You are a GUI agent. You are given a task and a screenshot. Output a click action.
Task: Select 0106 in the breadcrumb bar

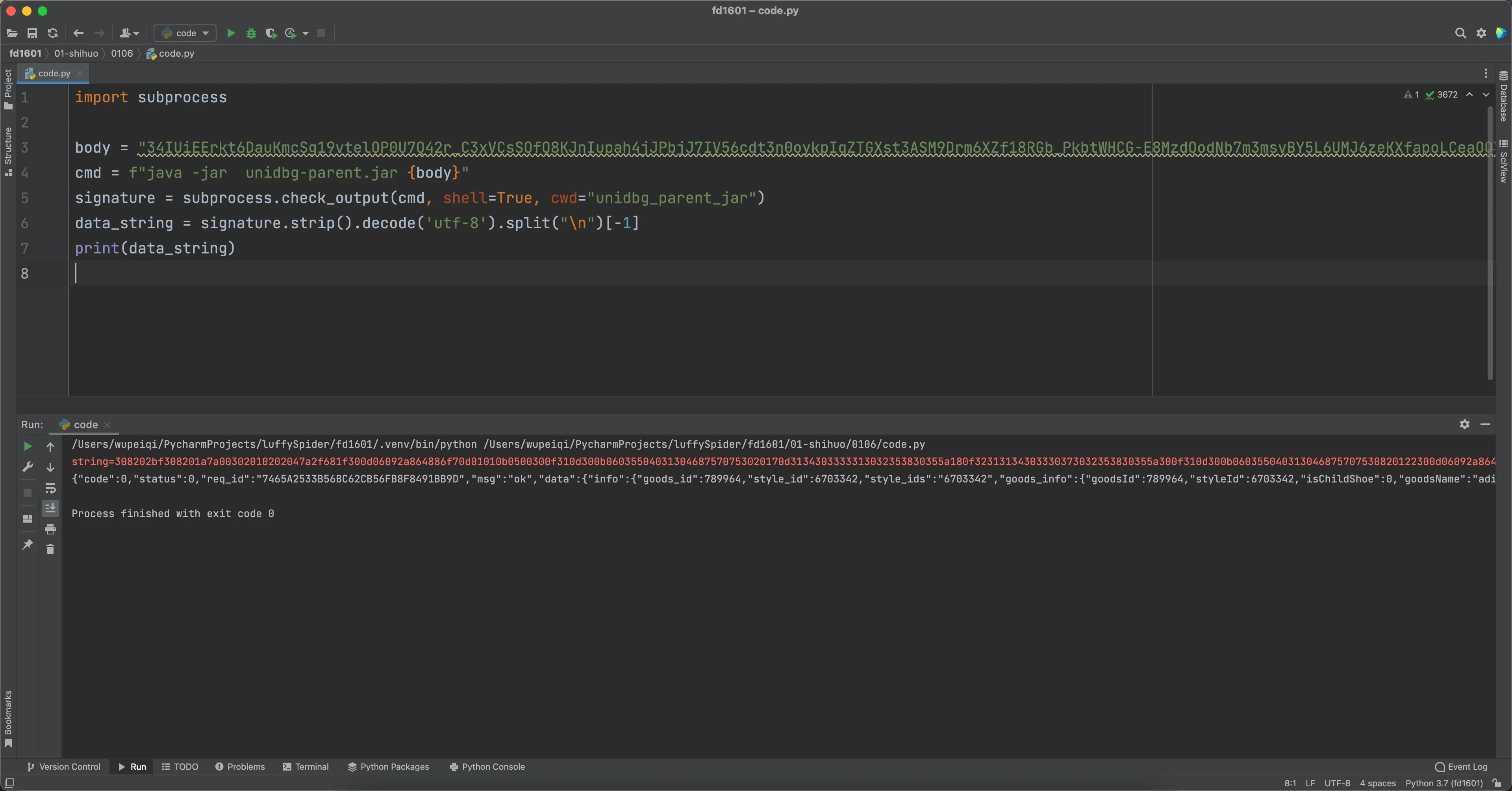pyautogui.click(x=122, y=54)
